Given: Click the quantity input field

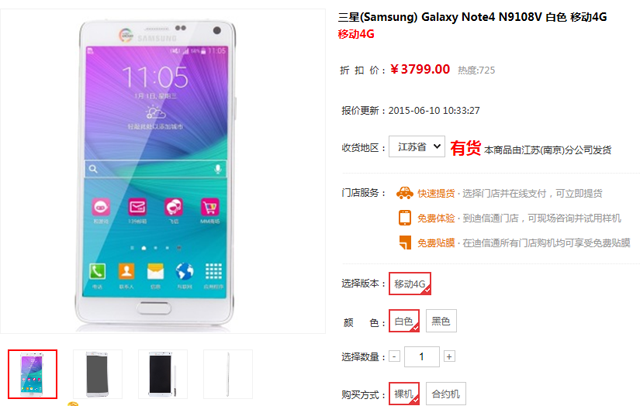Looking at the screenshot, I should click(x=422, y=357).
